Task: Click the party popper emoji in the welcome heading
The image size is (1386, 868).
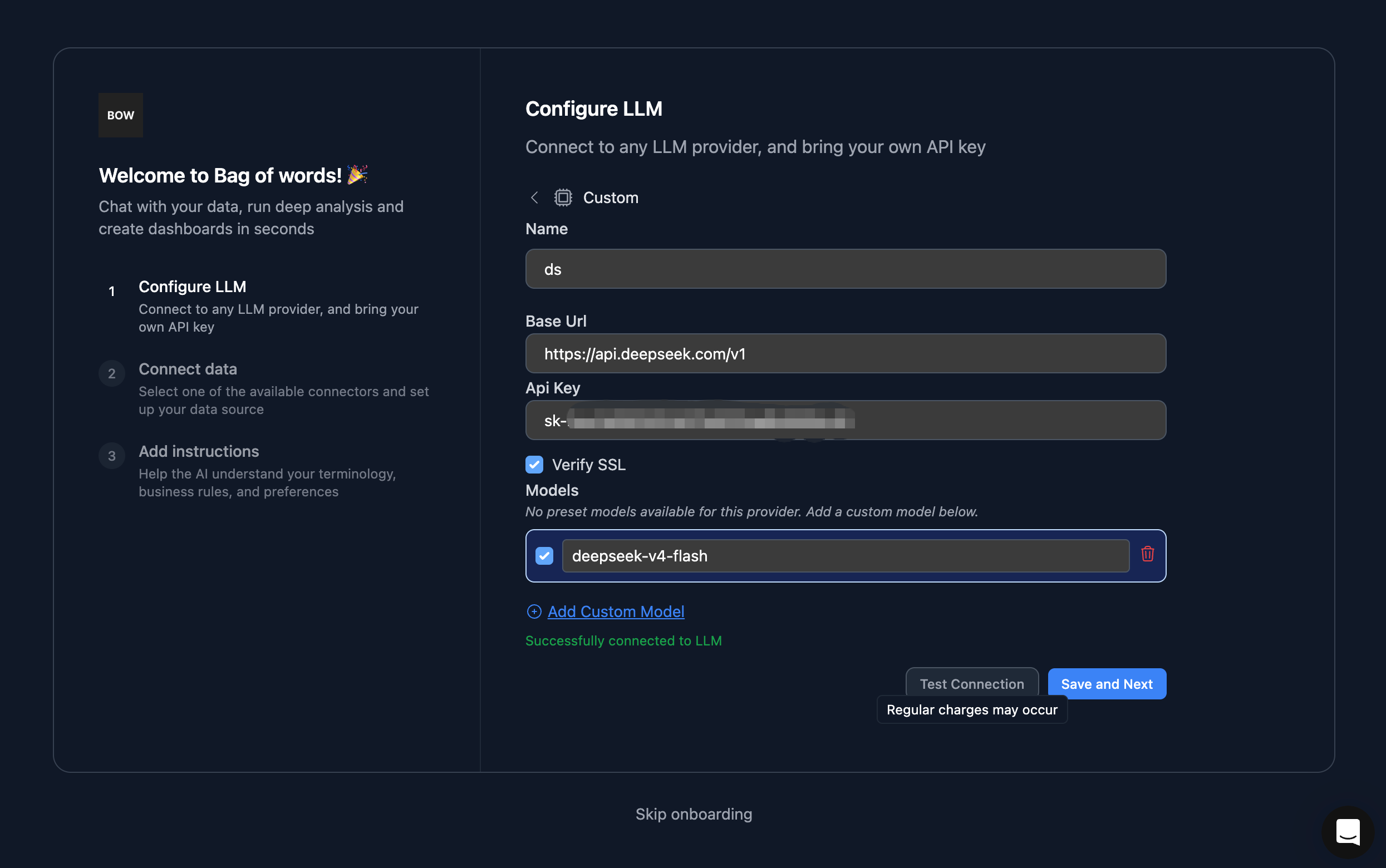Action: coord(357,175)
